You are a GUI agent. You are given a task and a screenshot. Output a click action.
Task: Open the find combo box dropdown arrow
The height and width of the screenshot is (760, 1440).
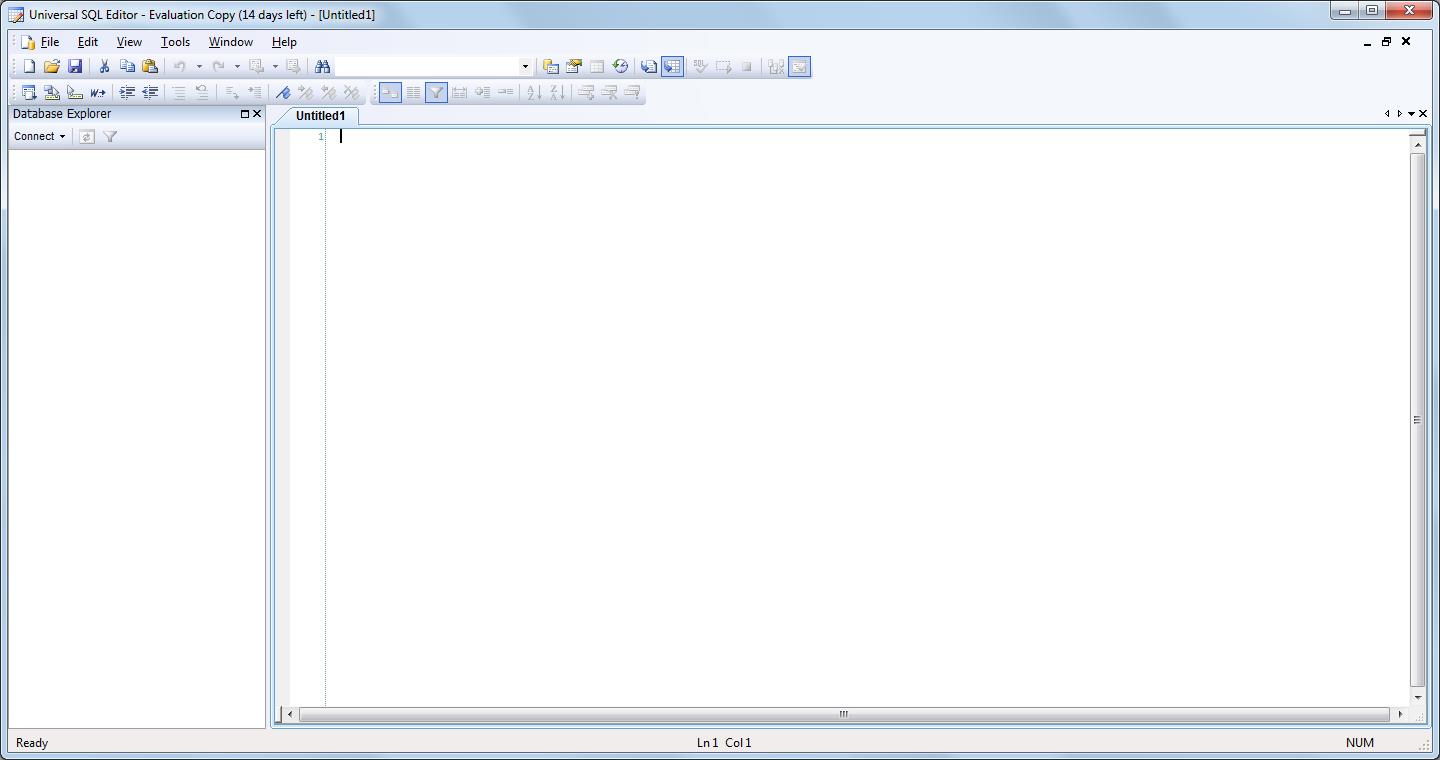pos(525,67)
